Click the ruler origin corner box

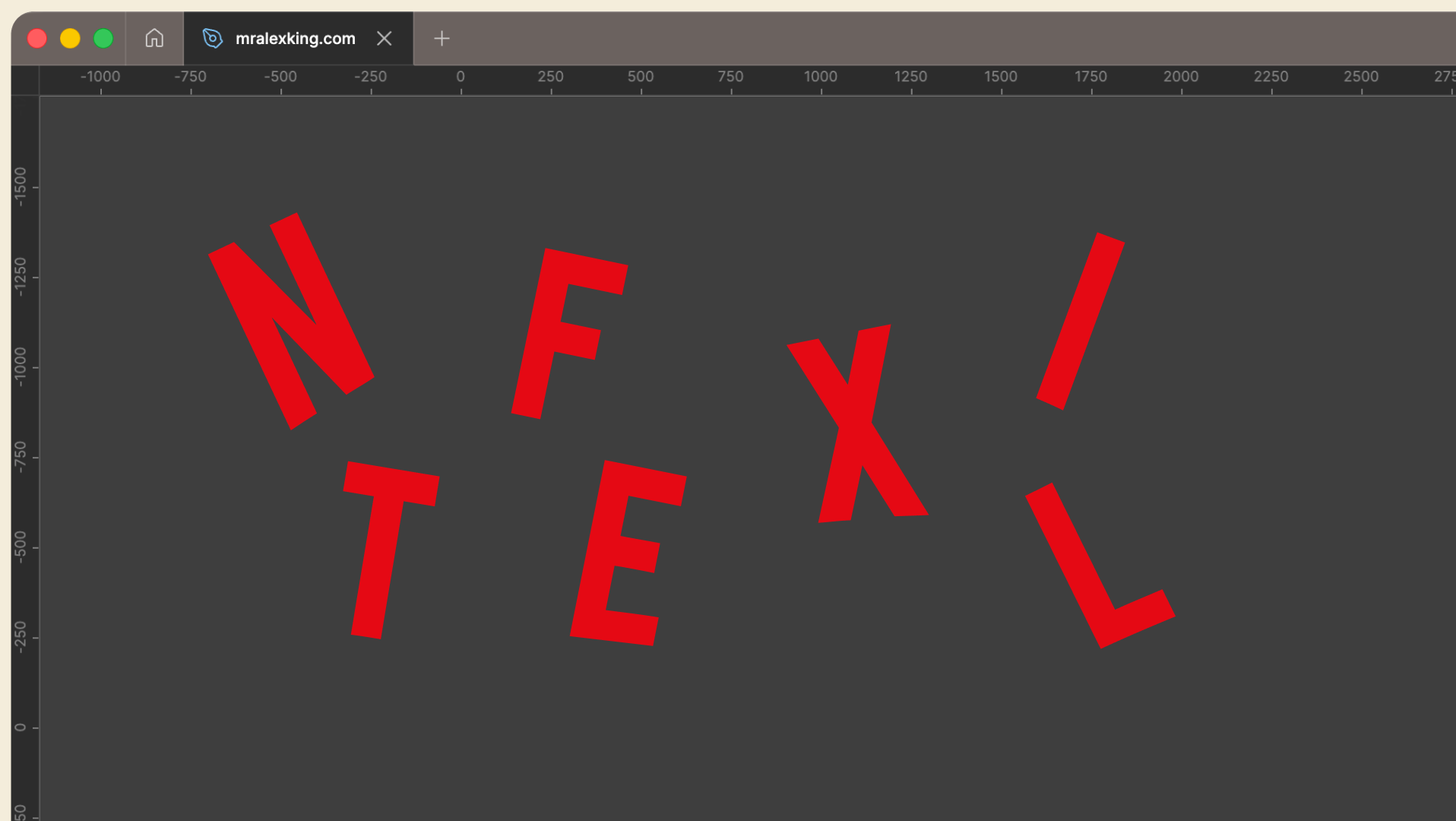click(25, 81)
